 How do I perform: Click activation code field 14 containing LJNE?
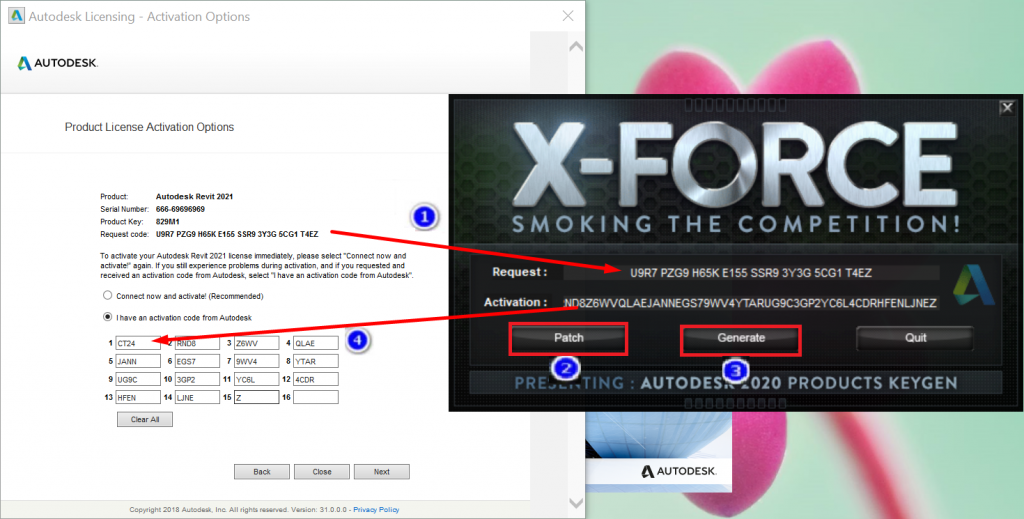[x=197, y=397]
